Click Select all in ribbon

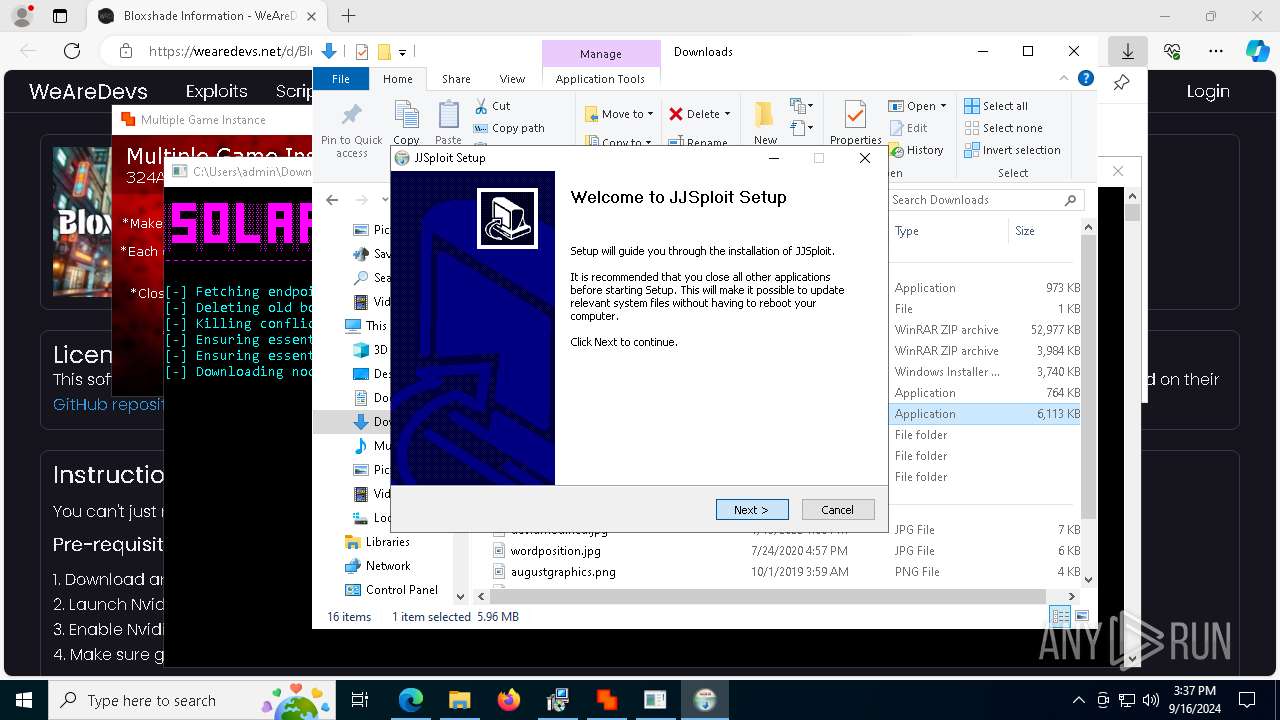click(996, 106)
